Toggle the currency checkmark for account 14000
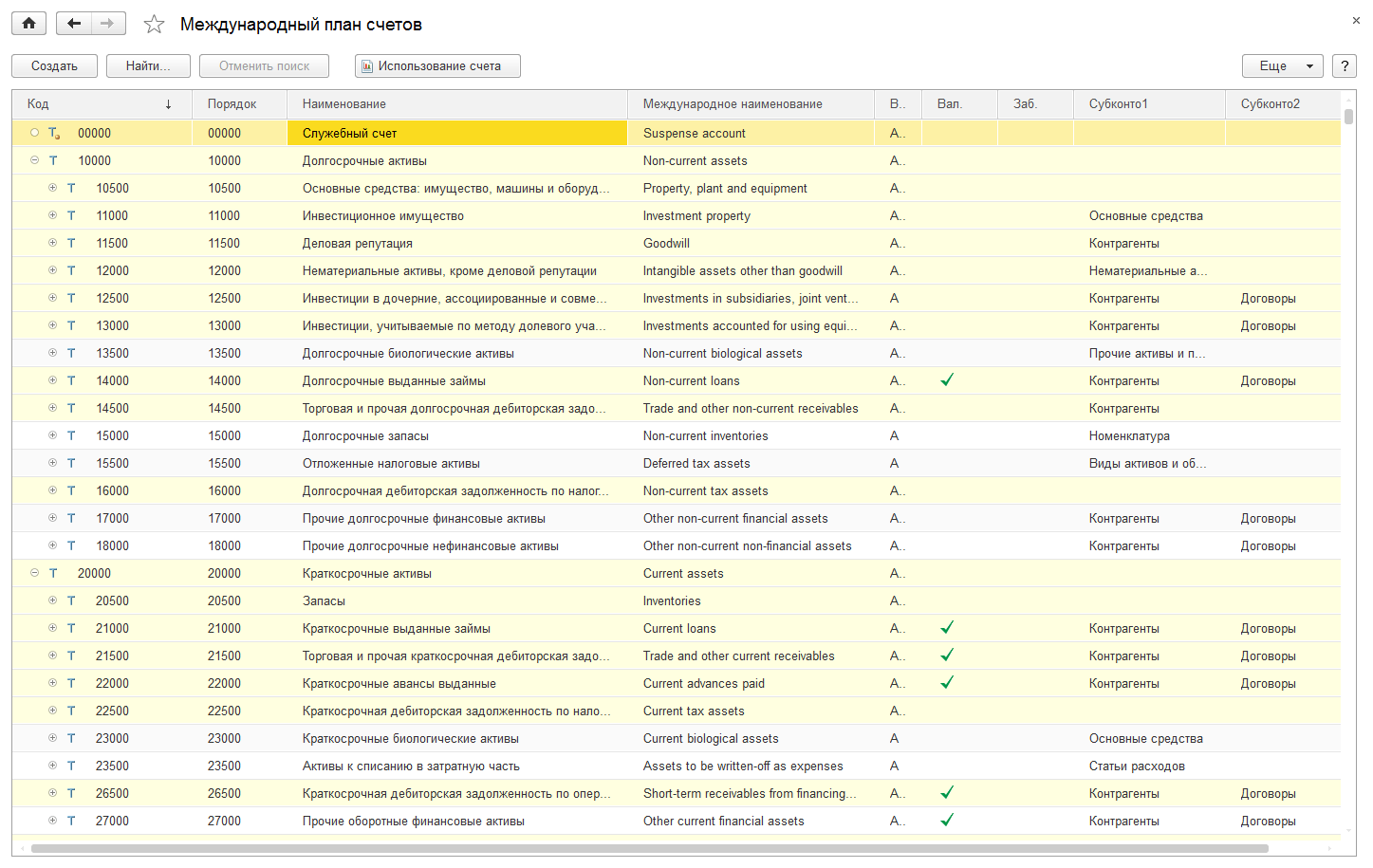The image size is (1373, 868). point(947,380)
